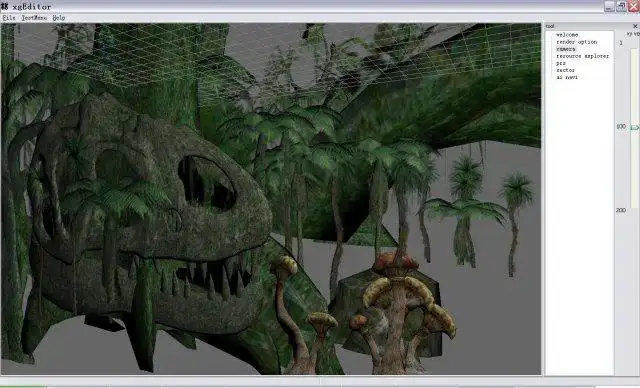
Task: Open render option in the tool list
Action: [x=576, y=42]
